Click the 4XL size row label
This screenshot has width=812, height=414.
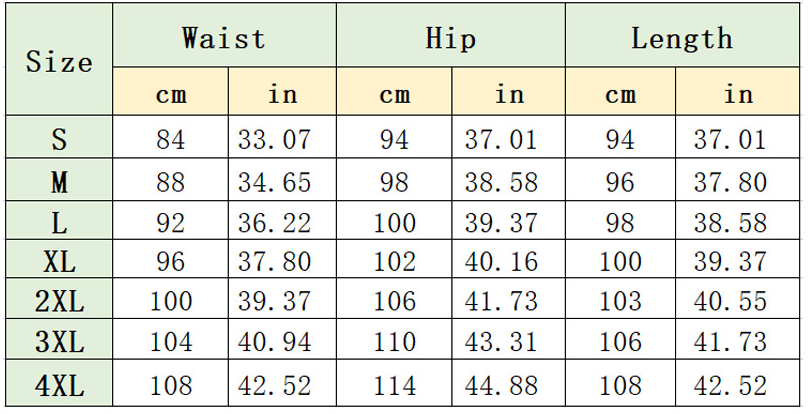[x=59, y=383]
